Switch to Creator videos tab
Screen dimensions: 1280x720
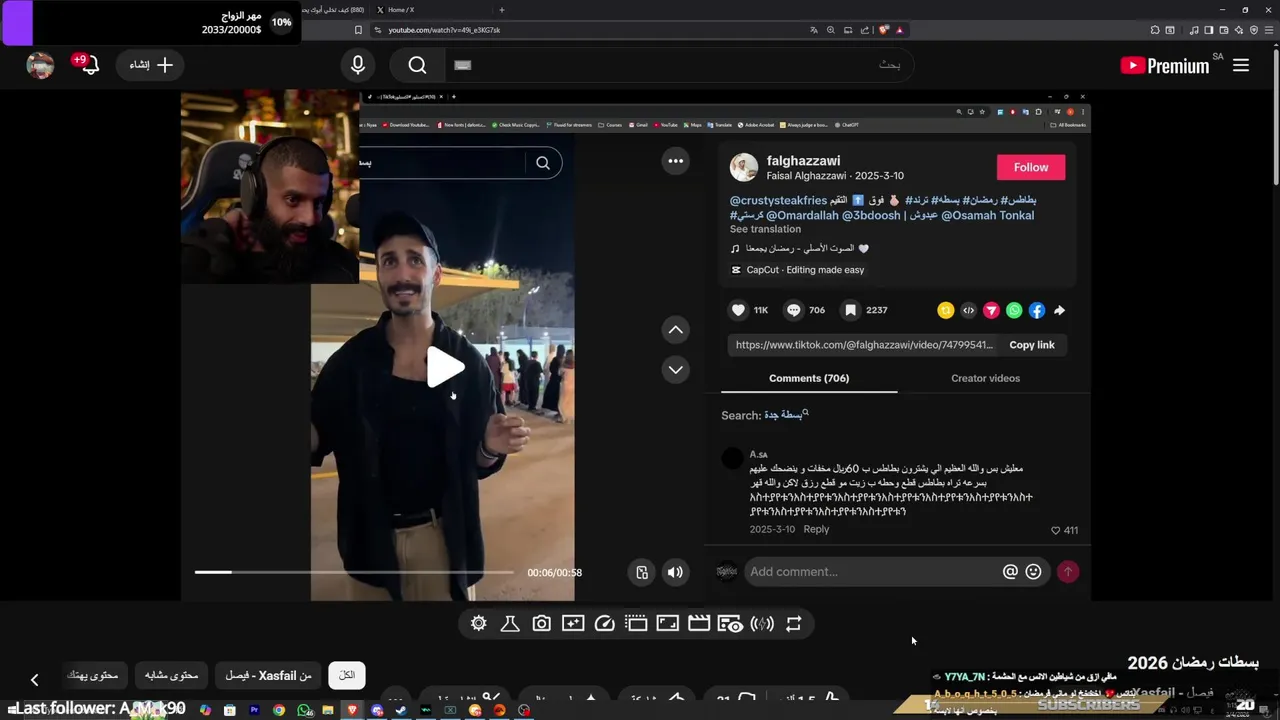(x=985, y=378)
